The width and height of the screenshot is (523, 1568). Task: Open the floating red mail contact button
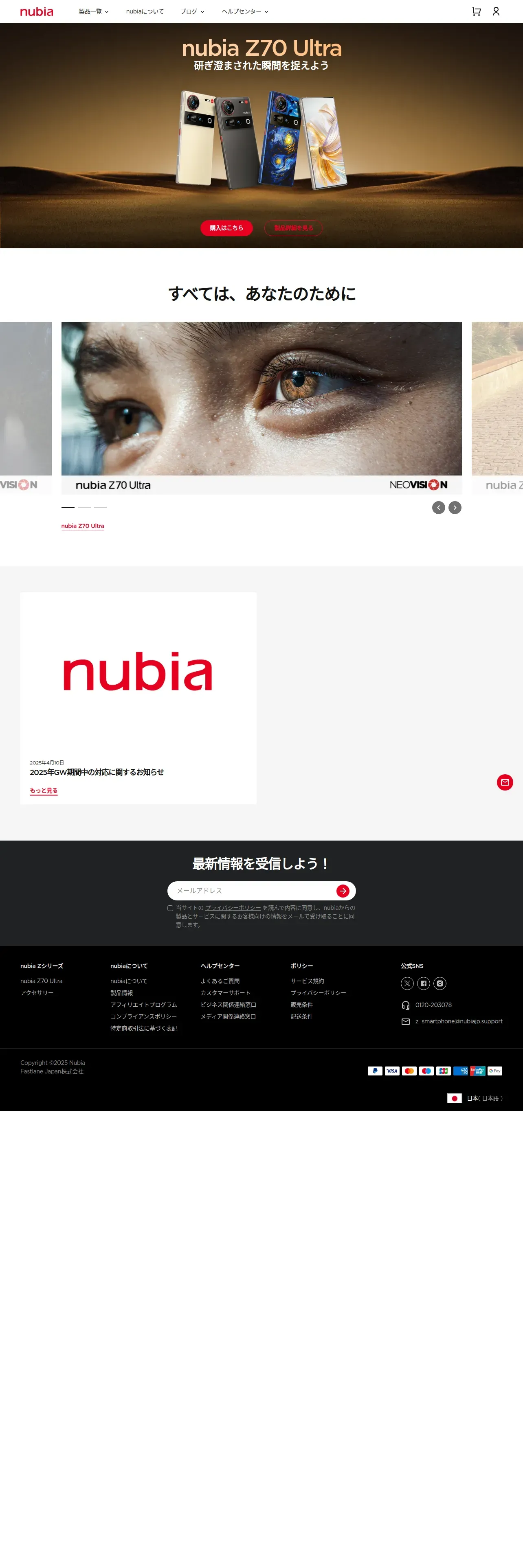(x=505, y=782)
